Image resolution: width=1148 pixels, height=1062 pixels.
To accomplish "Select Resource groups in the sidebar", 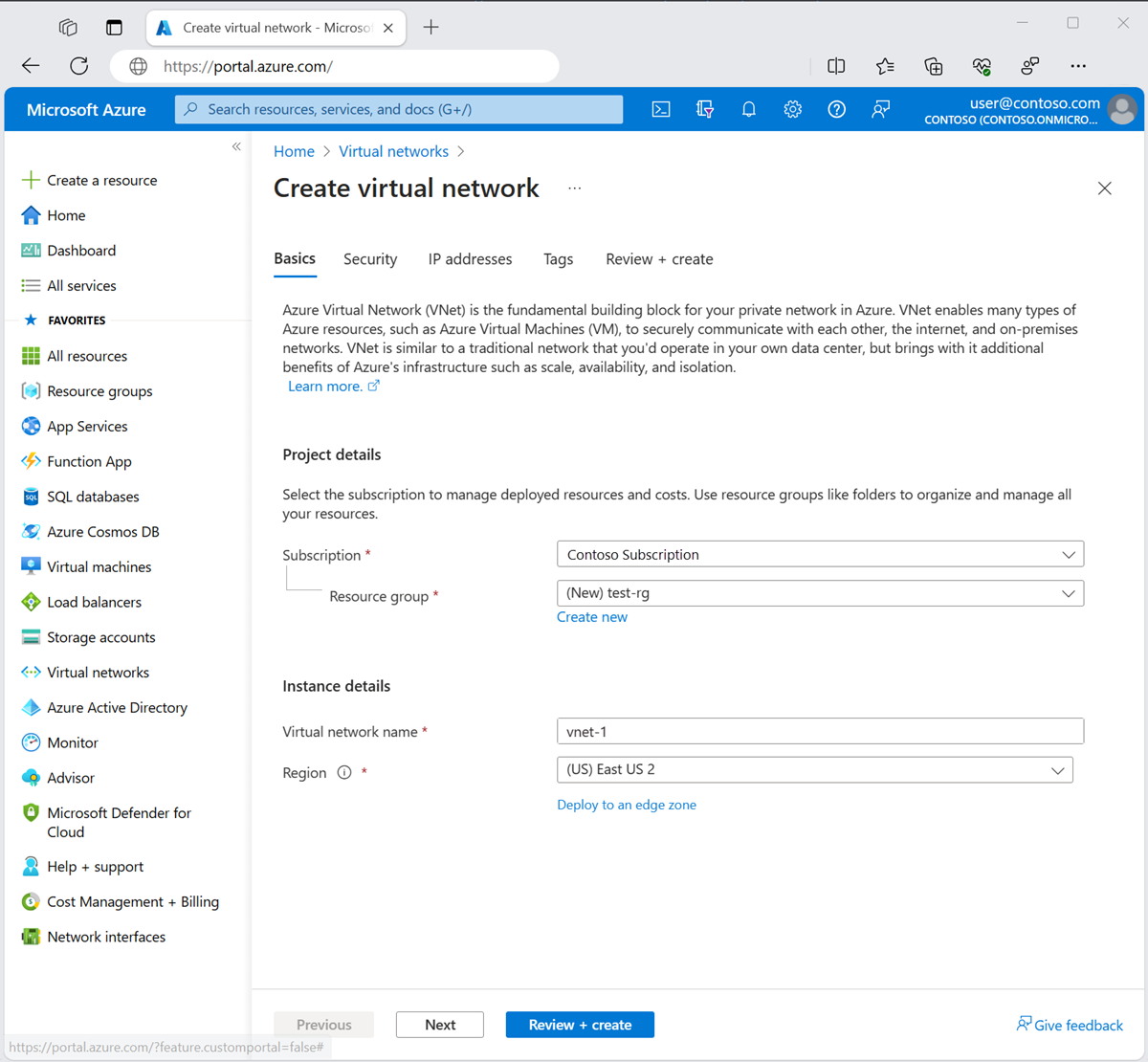I will (x=99, y=390).
